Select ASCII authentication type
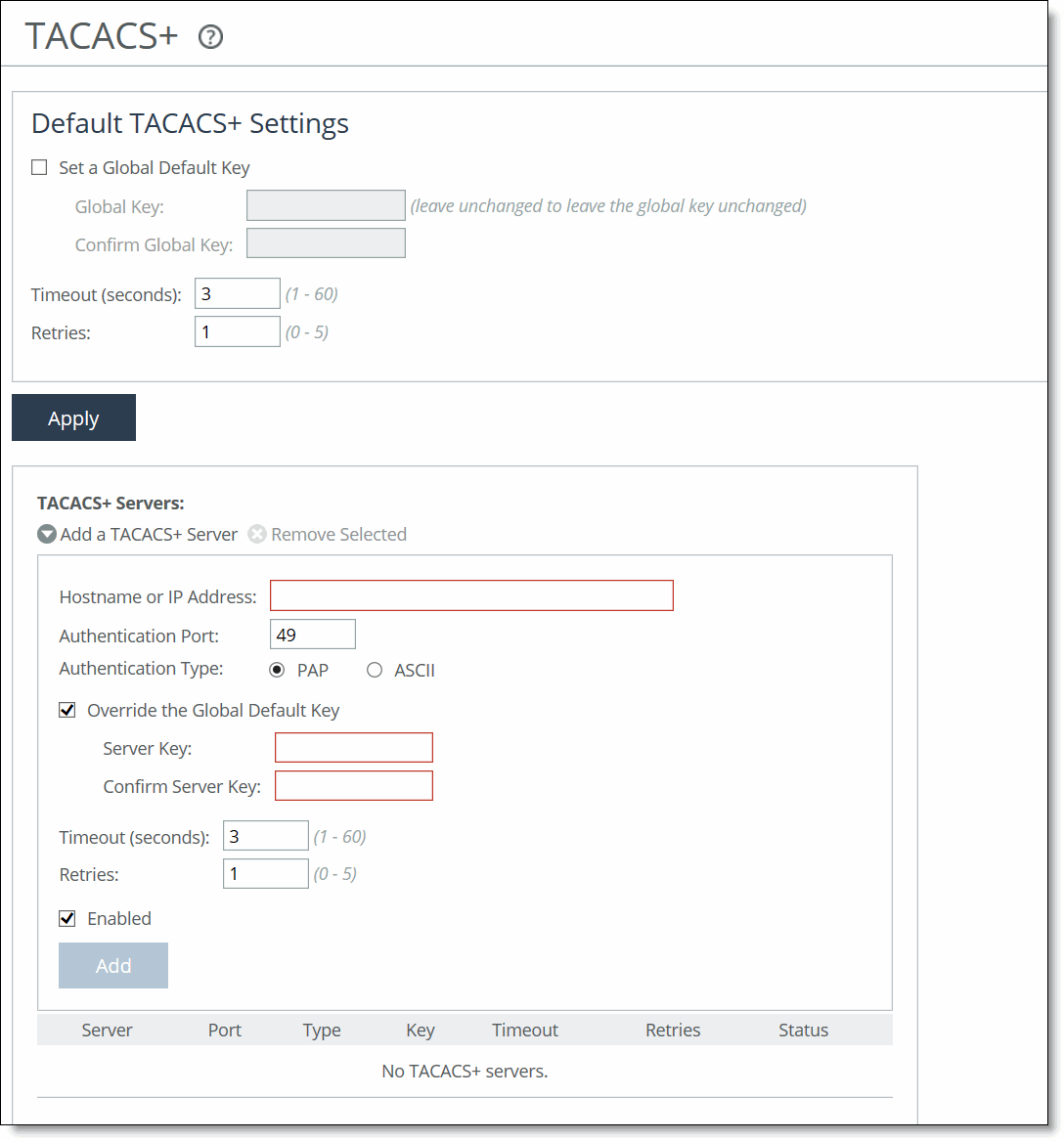Screen dimensions: 1064x1141 tap(375, 670)
